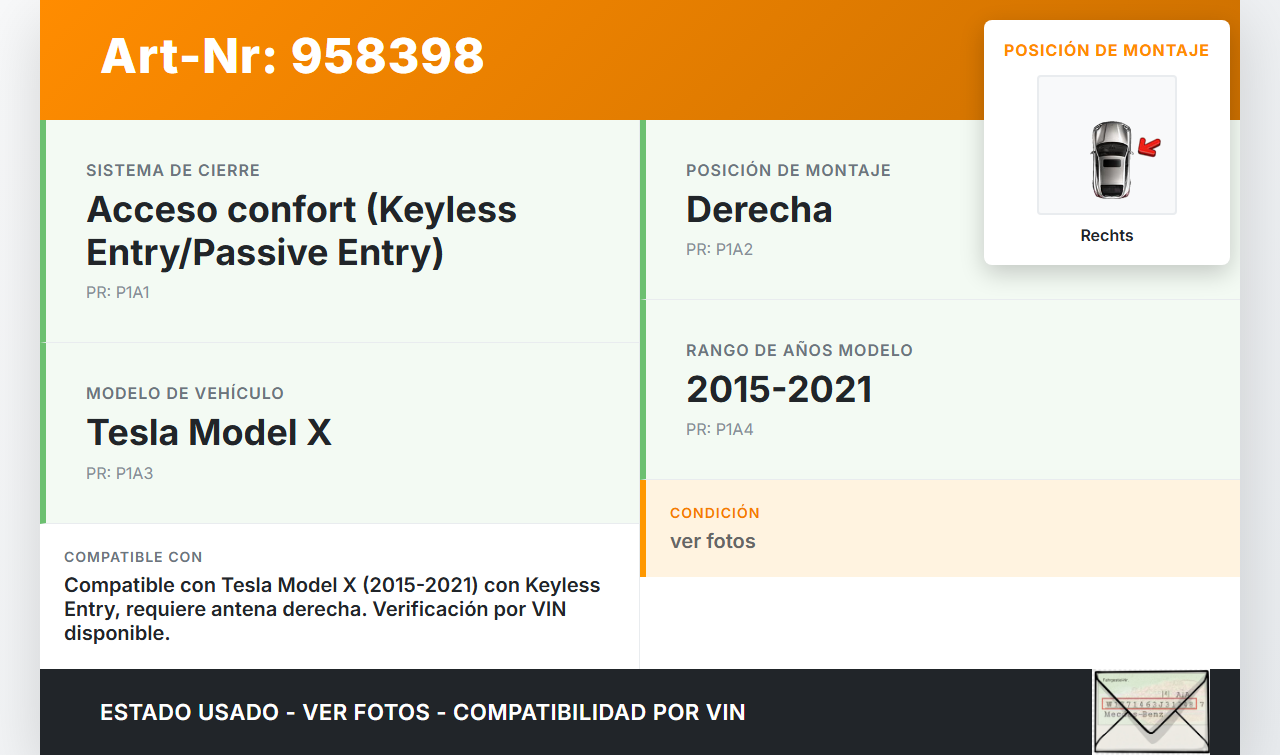Click the Art-Nr: 958398 heading
Screen dimensions: 1280x755
point(292,56)
